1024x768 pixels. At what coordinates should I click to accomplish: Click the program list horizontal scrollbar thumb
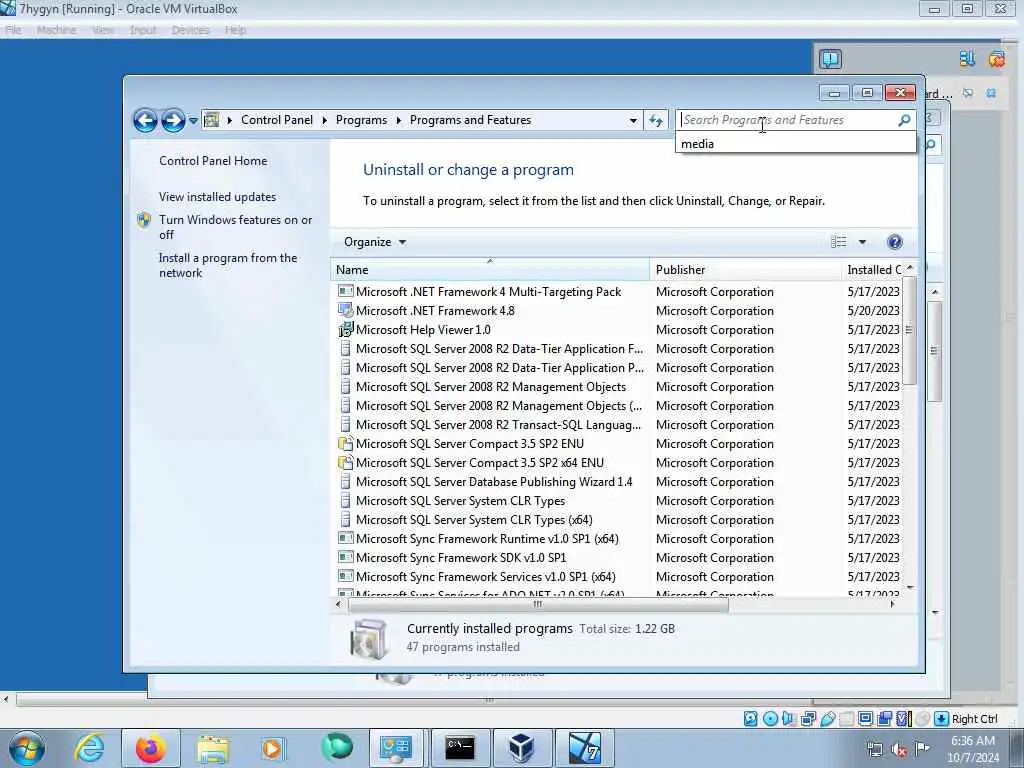[538, 605]
